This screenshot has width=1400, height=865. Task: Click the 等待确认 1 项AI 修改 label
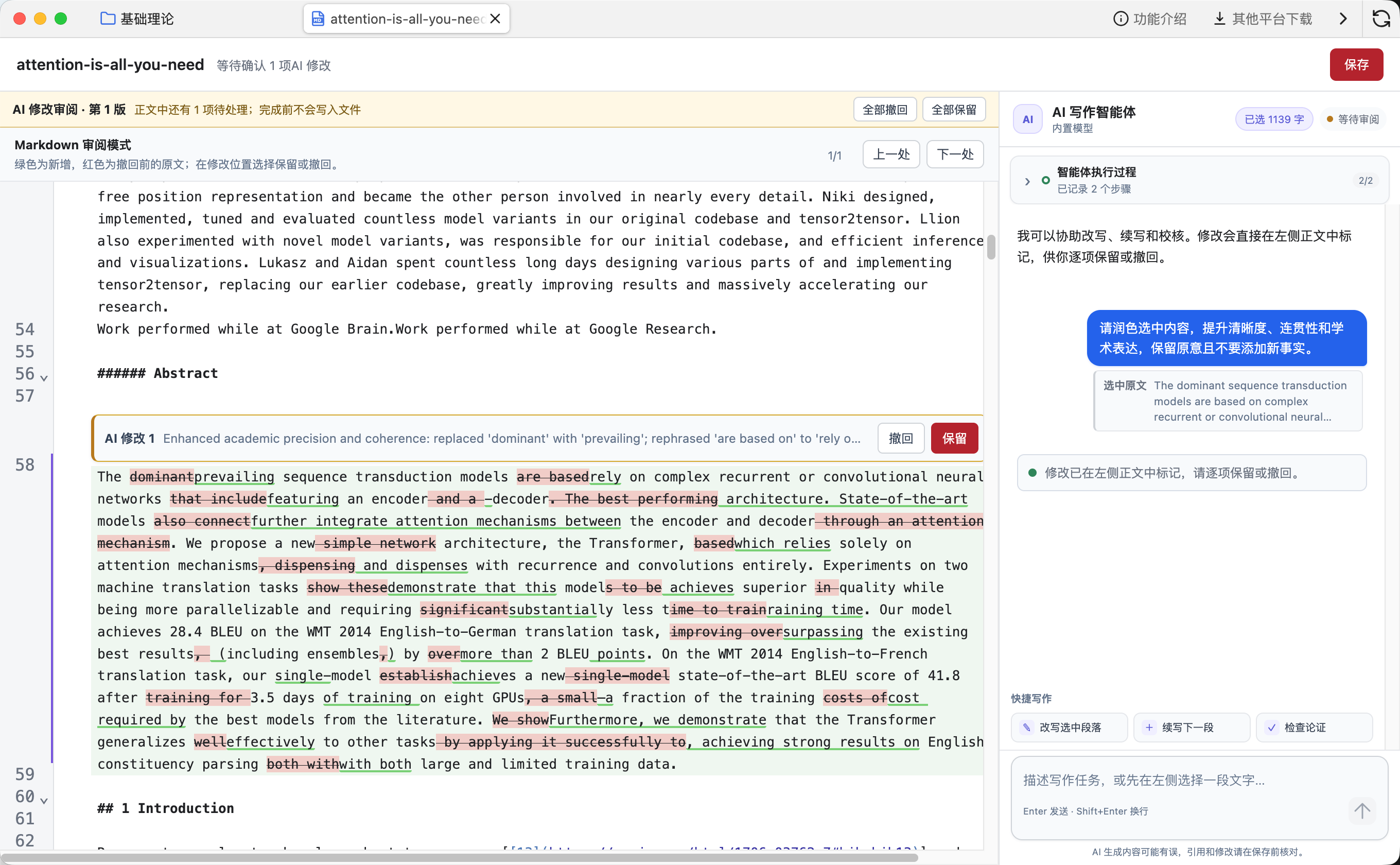(x=273, y=65)
